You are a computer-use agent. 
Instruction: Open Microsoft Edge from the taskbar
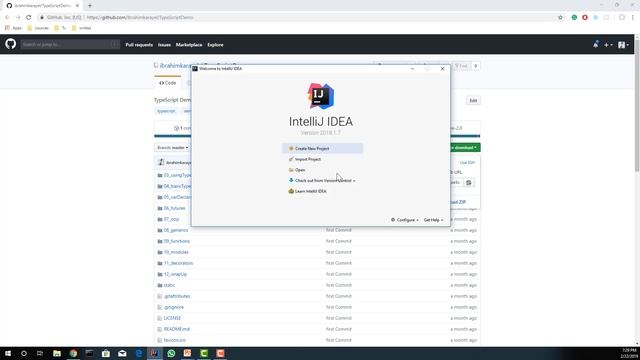(139, 353)
